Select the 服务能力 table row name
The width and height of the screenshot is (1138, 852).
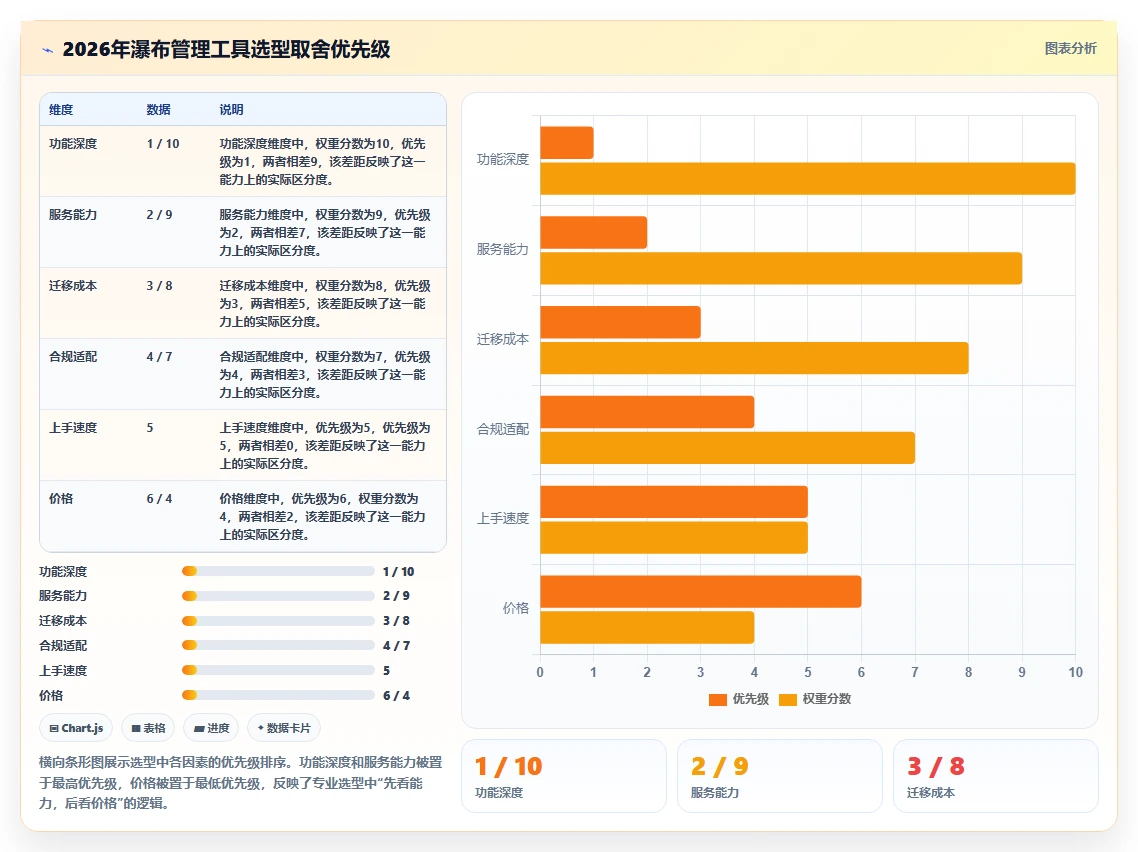(x=73, y=215)
